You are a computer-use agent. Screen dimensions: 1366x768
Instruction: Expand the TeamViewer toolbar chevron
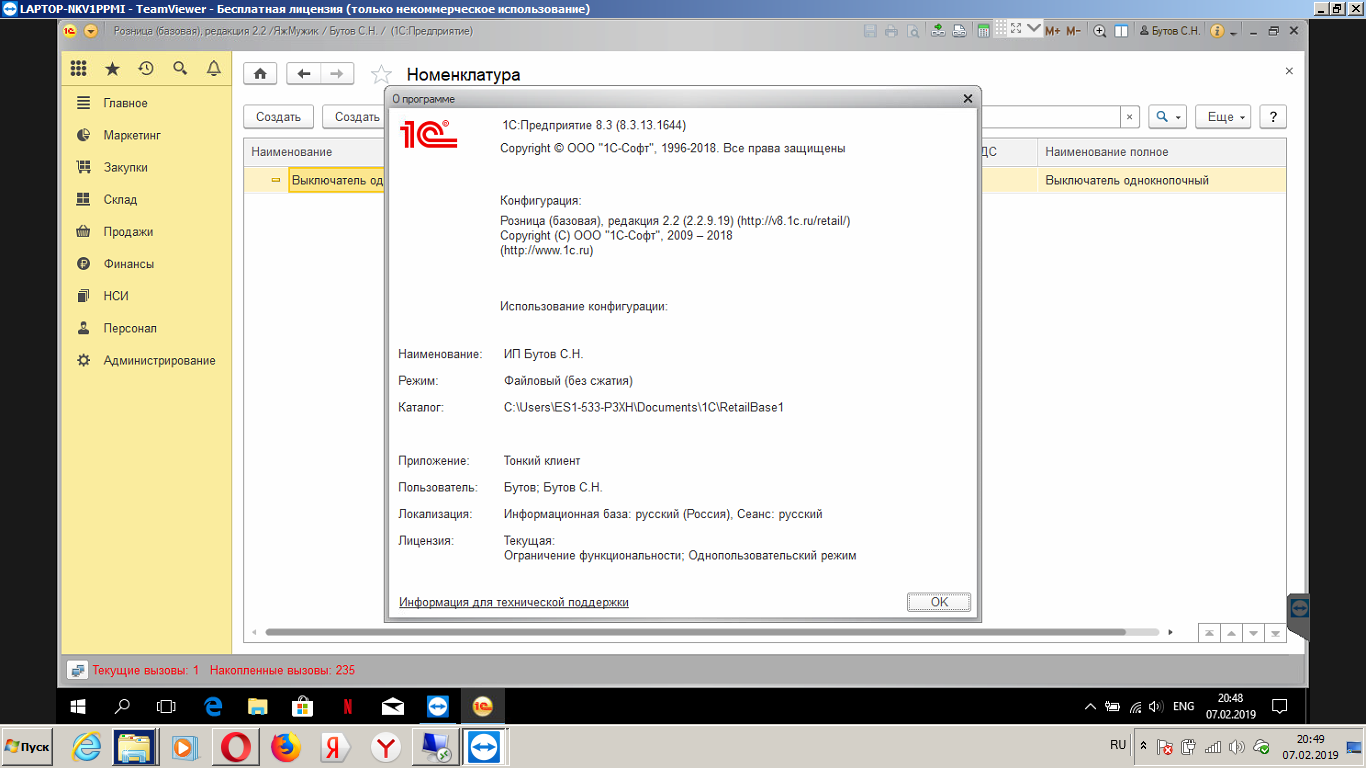coord(1034,27)
